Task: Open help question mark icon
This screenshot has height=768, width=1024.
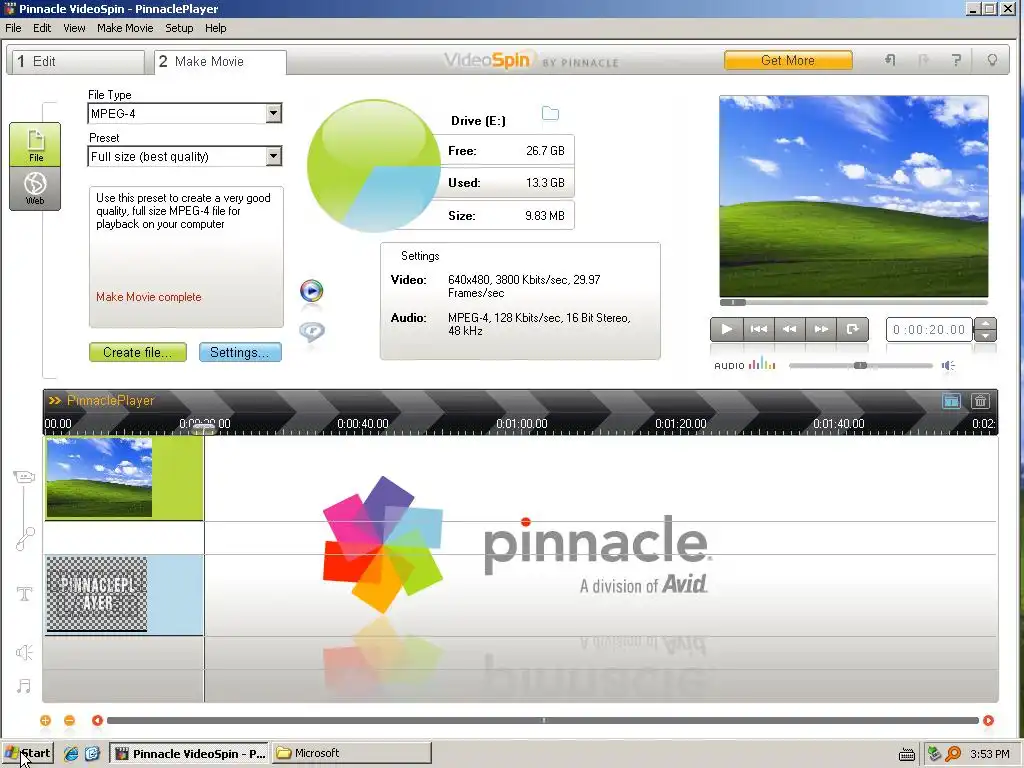Action: click(x=957, y=60)
